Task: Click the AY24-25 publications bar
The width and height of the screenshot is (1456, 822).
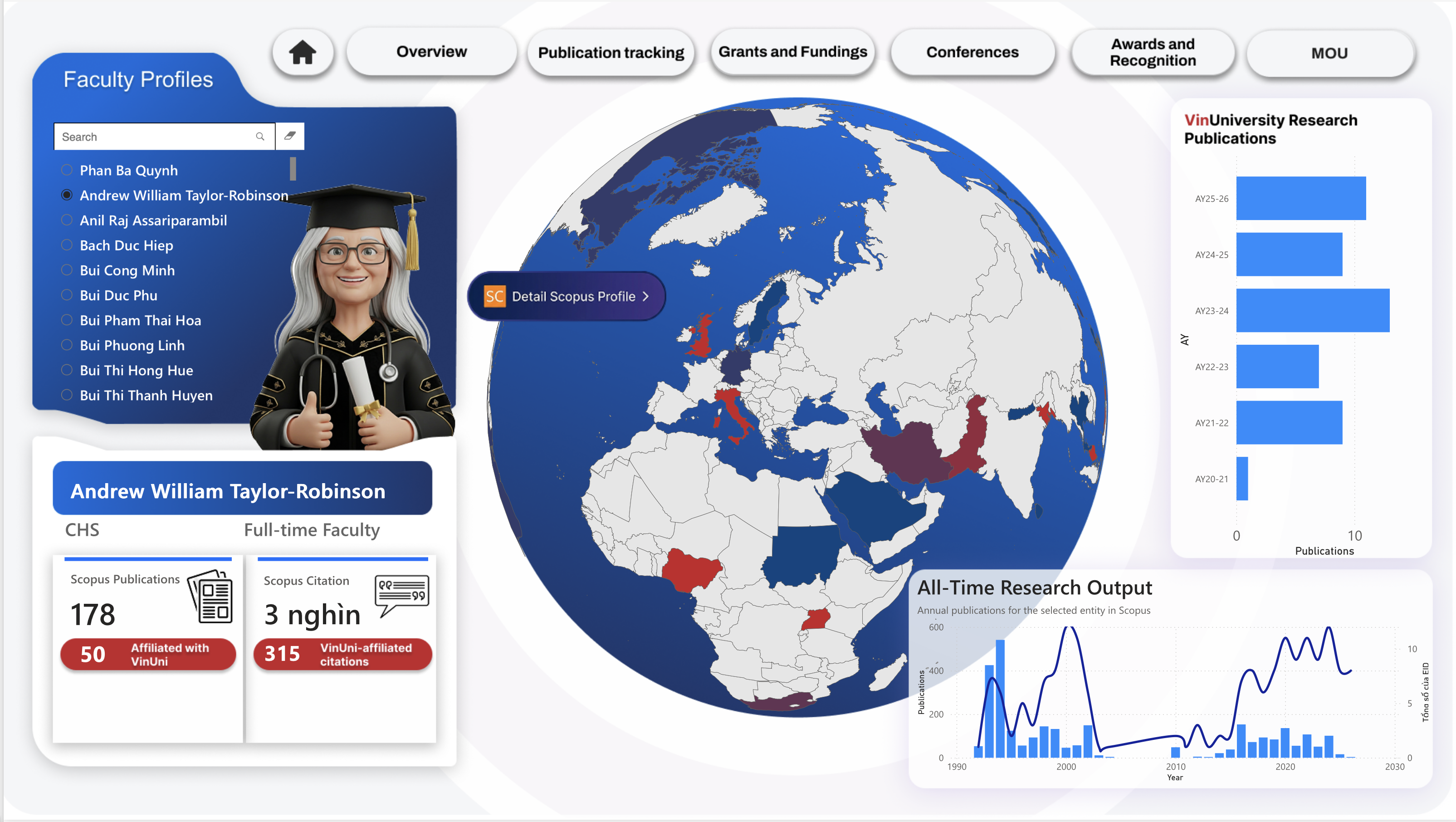Action: tap(1289, 254)
